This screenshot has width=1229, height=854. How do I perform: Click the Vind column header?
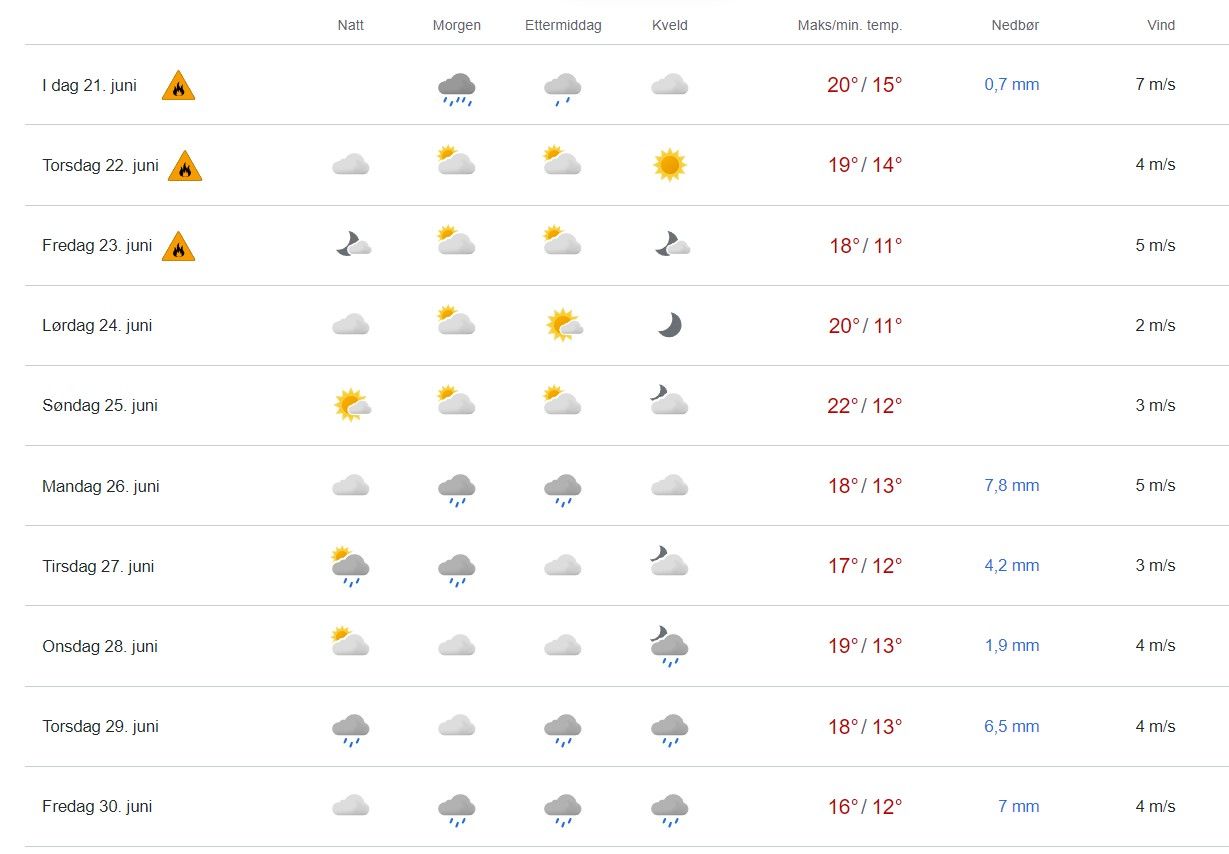click(1160, 25)
